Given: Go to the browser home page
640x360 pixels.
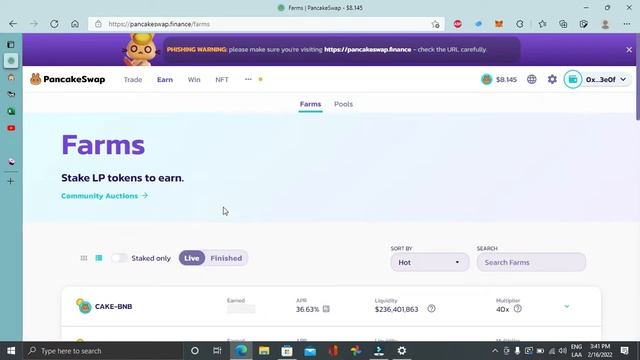Looking at the screenshot, I should [x=75, y=24].
